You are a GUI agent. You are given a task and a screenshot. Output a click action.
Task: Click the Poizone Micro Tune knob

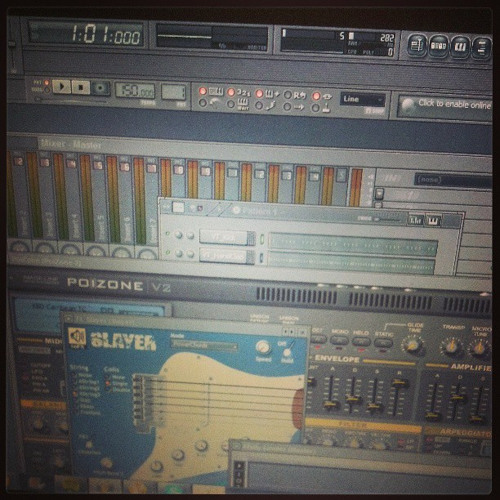pos(479,348)
